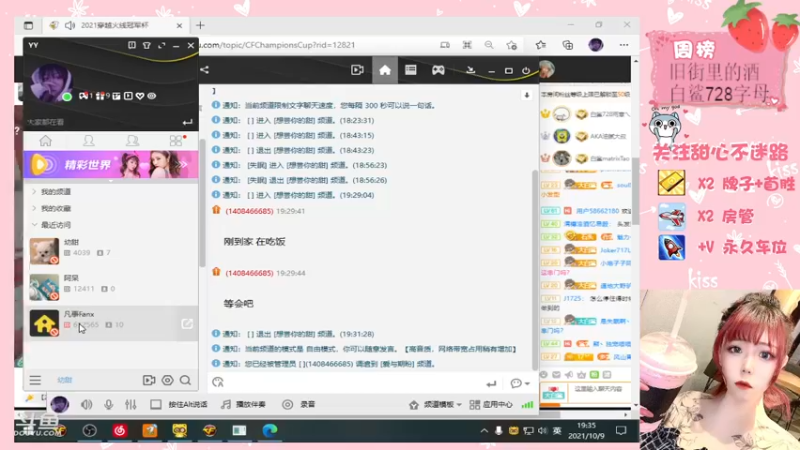The width and height of the screenshot is (800, 450).
Task: Open the audio mixer sliders icon
Action: coord(131,405)
